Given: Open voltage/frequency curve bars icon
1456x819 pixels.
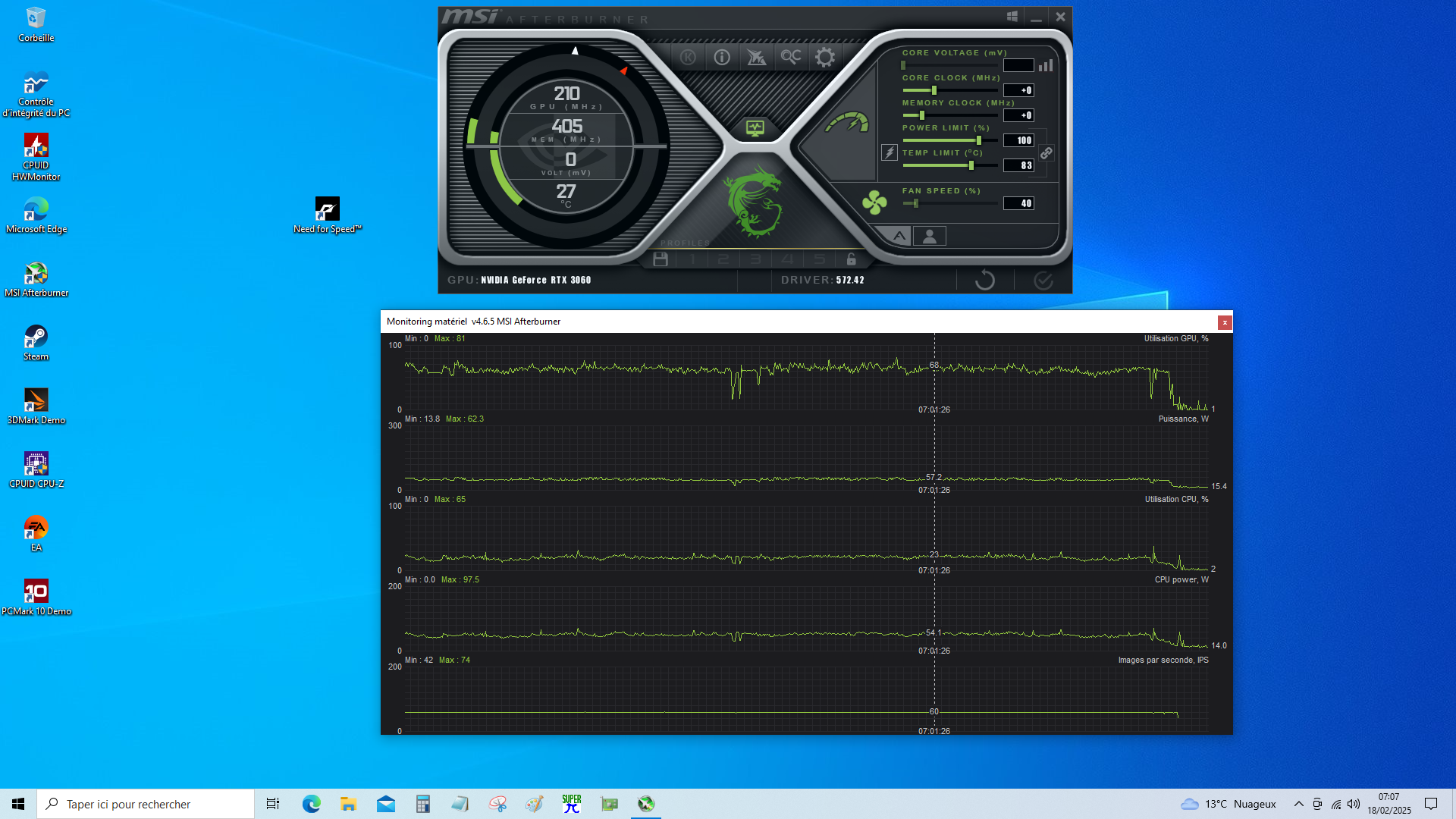Looking at the screenshot, I should 1046,65.
